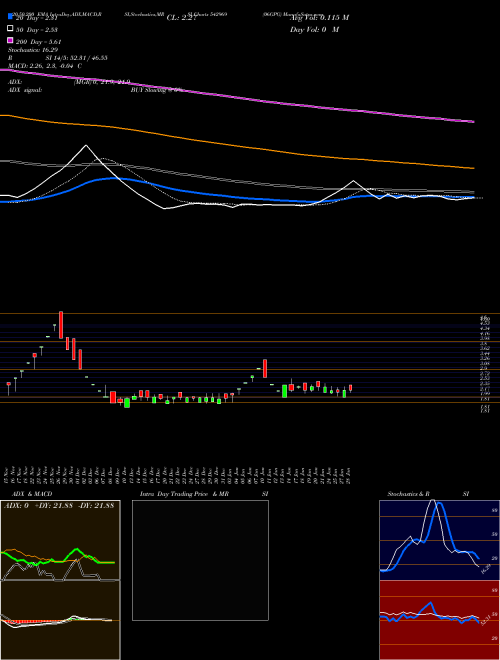Click the 'Stochastics: 16.29' reading
This screenshot has height=660, width=500.
tap(31, 50)
